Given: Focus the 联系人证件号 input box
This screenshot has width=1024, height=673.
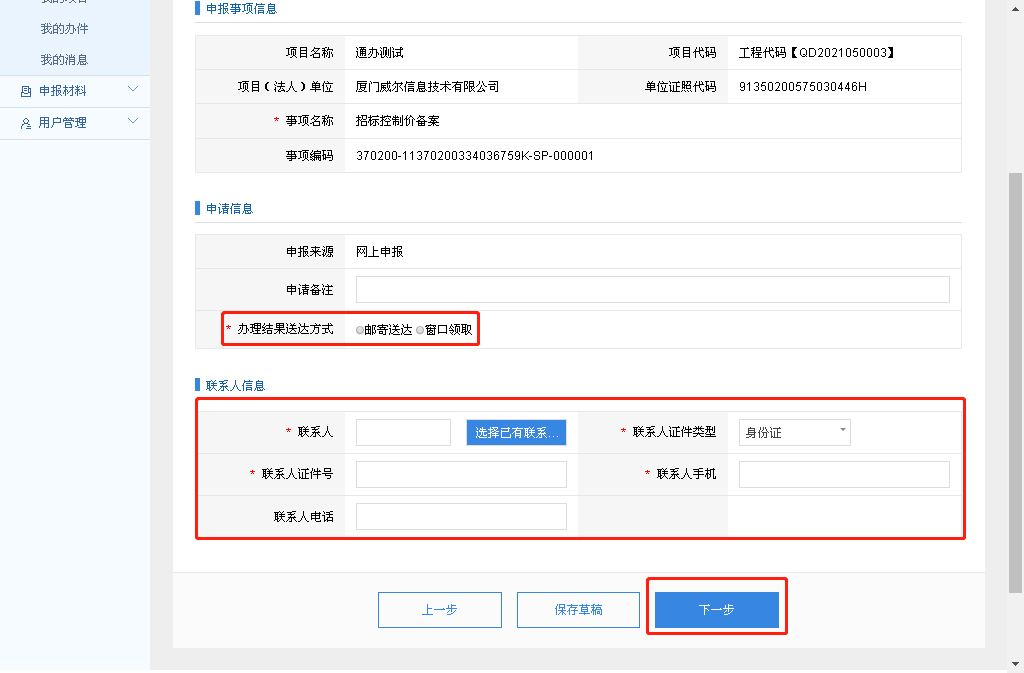Looking at the screenshot, I should (461, 475).
